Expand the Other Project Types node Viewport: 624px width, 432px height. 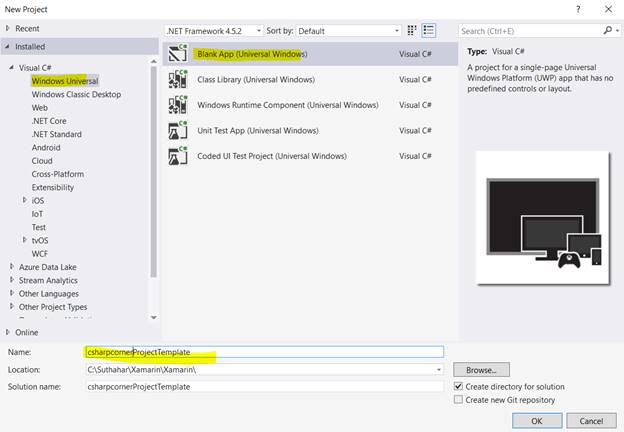[x=12, y=307]
